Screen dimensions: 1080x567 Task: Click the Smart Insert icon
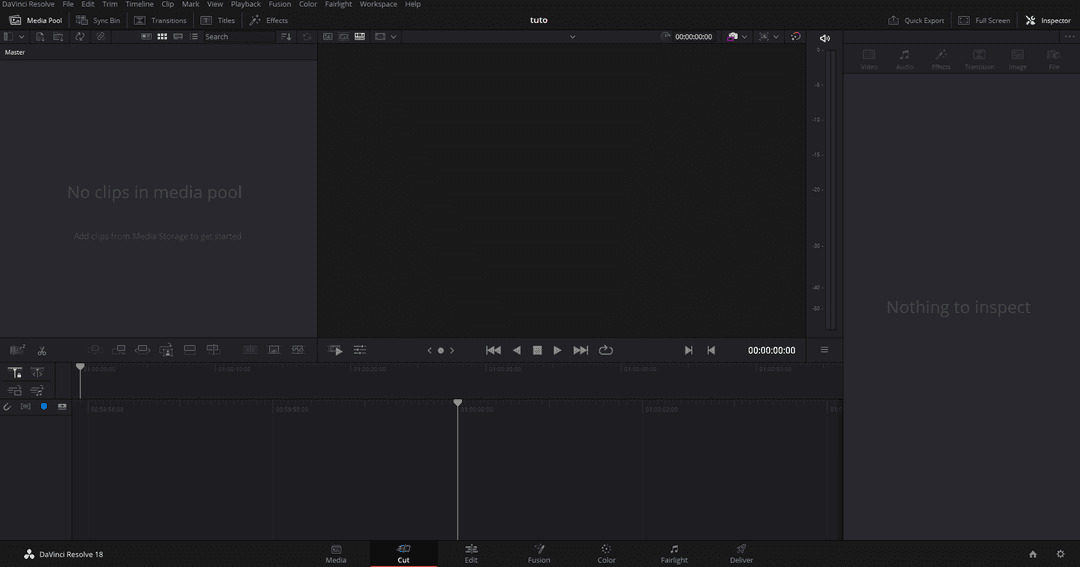coord(96,350)
